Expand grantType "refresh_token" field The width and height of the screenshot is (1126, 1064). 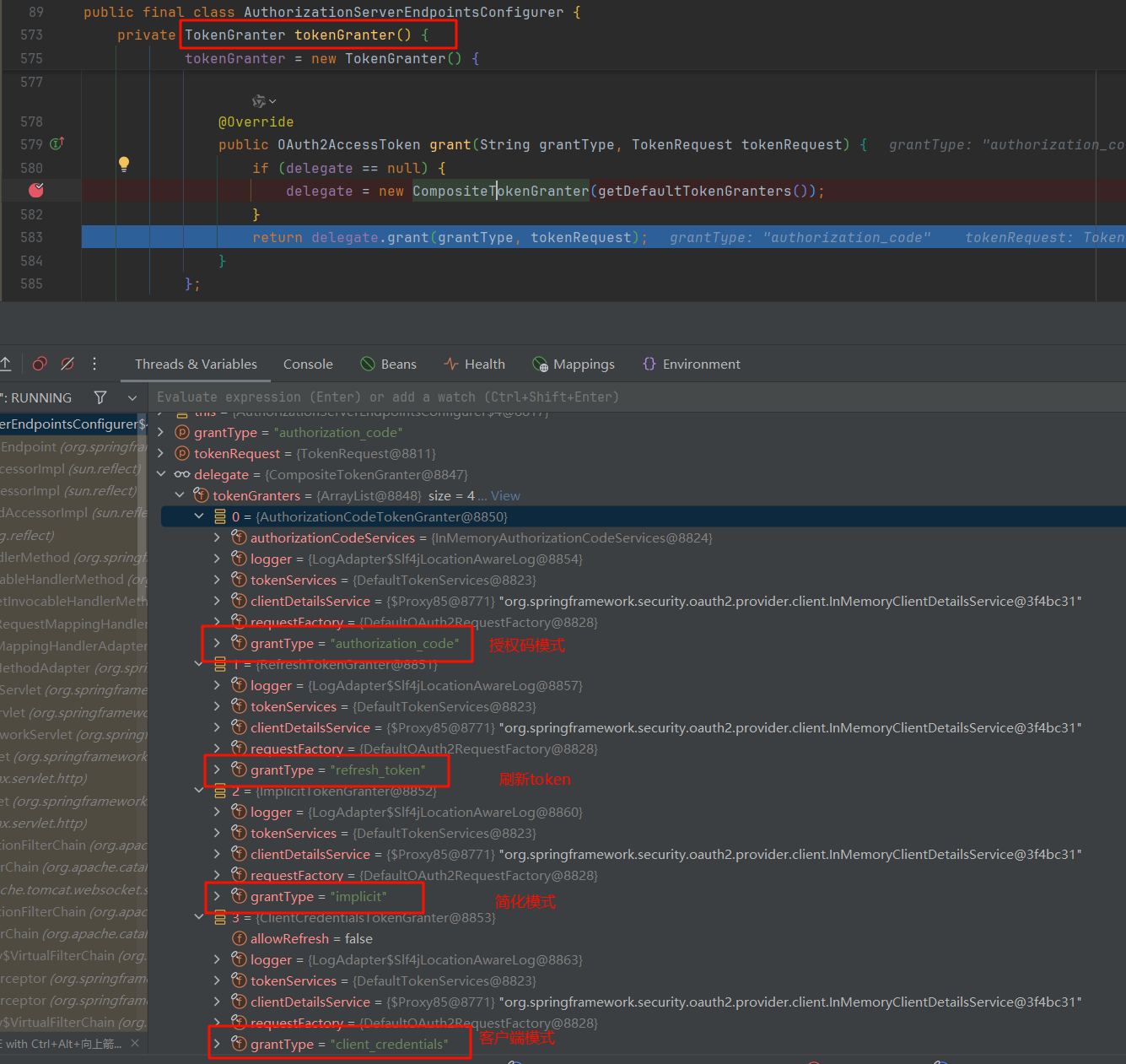[x=218, y=770]
